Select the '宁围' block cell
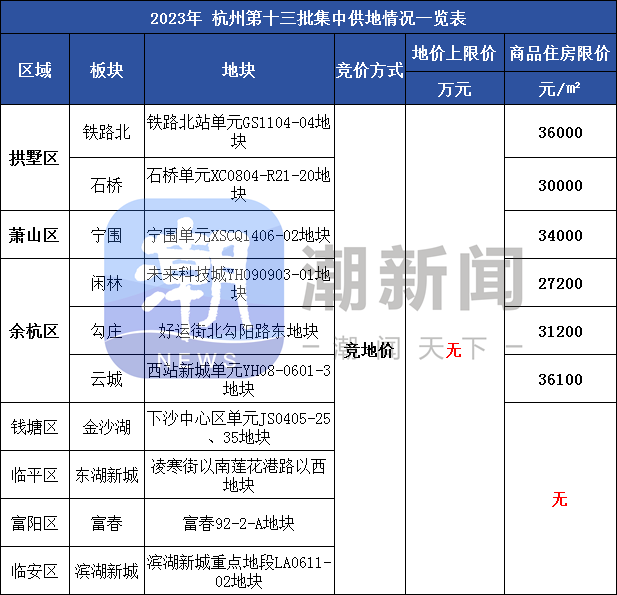The image size is (617, 595). (x=107, y=235)
